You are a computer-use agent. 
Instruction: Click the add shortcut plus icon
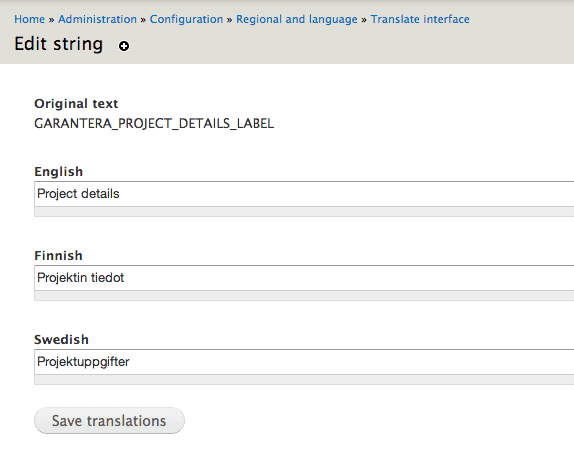coord(124,46)
